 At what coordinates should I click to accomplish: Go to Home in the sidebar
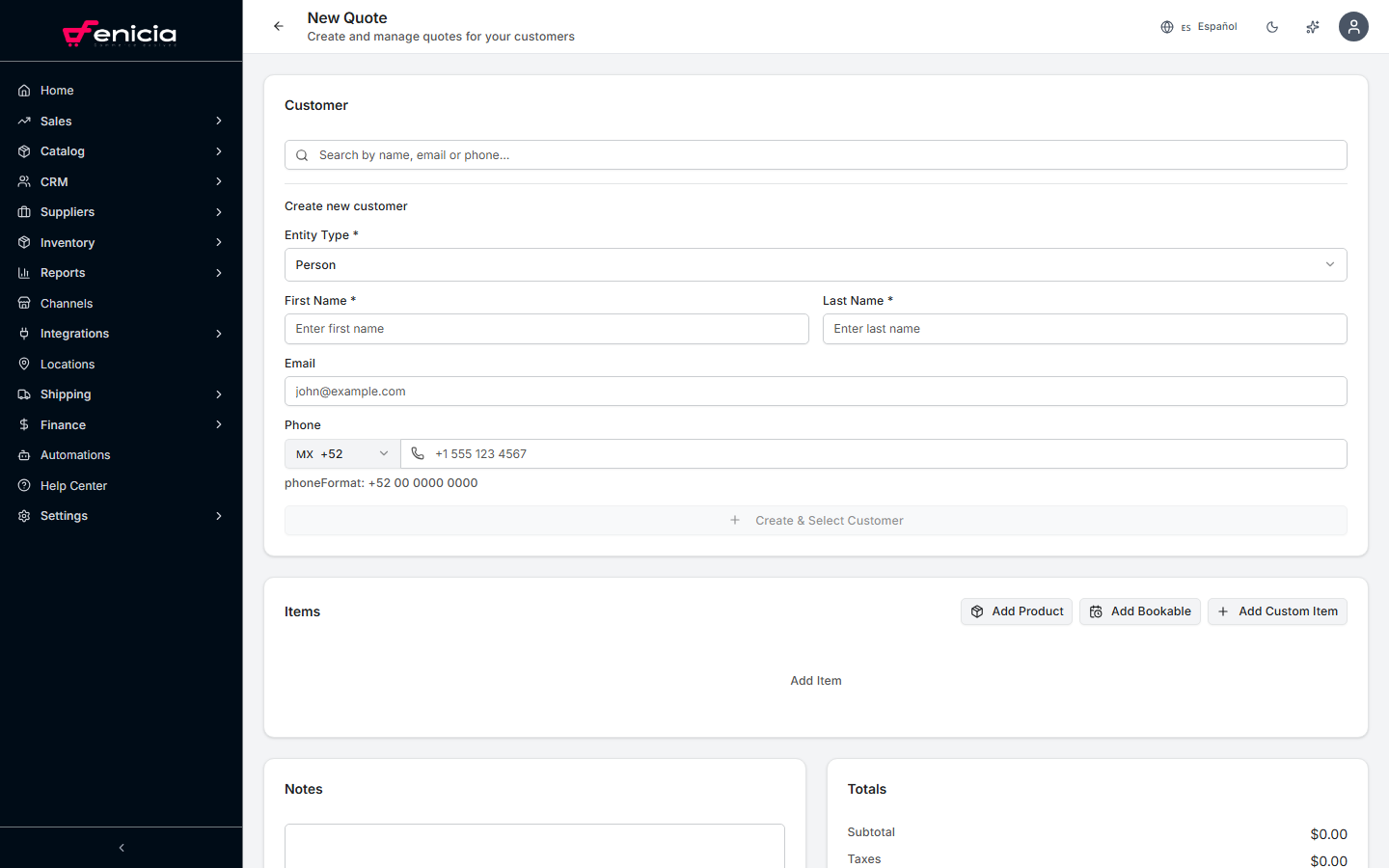(x=57, y=91)
